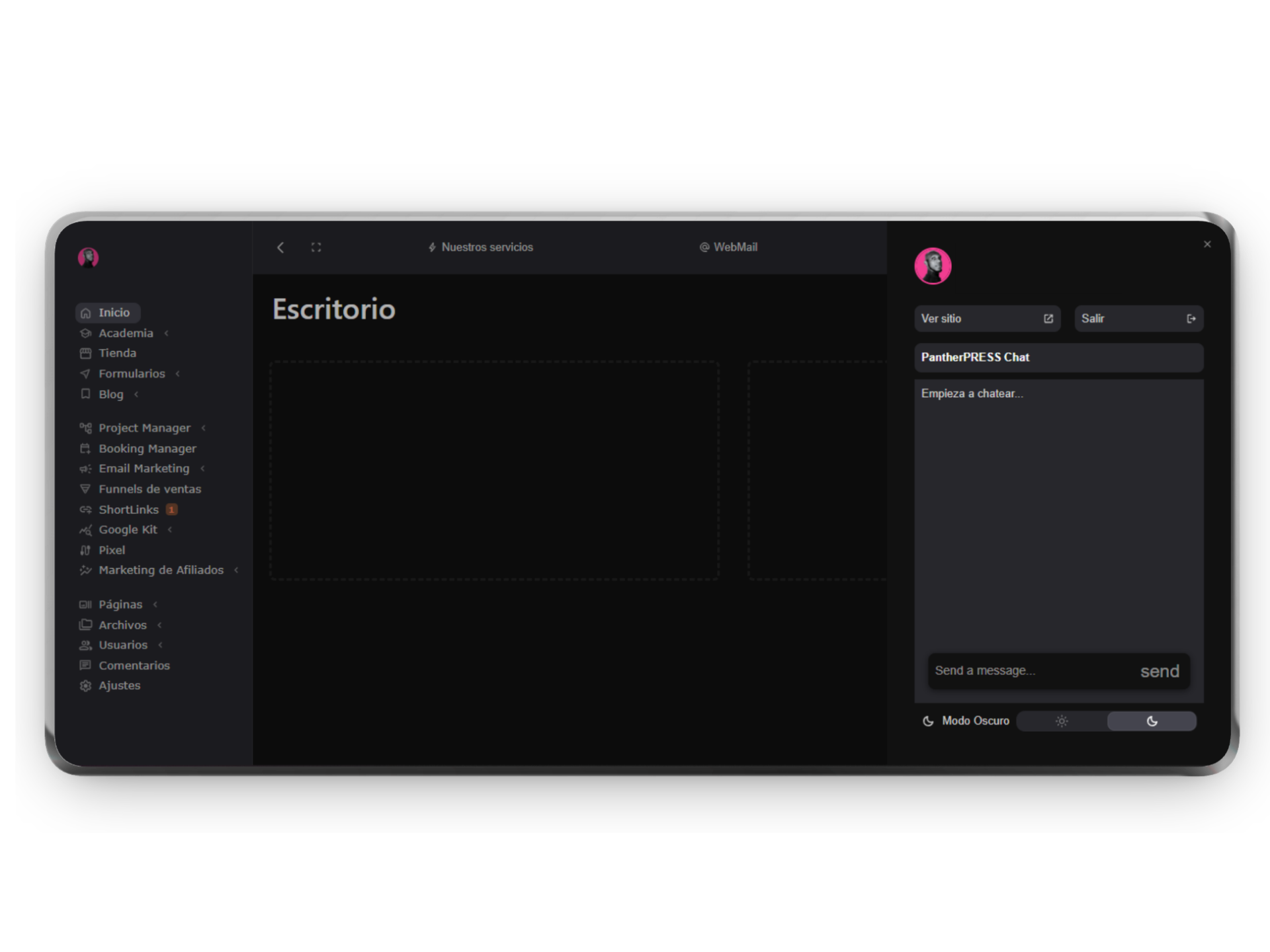Open the Ver sitio external link icon
This screenshot has width=1270, height=952.
1048,319
